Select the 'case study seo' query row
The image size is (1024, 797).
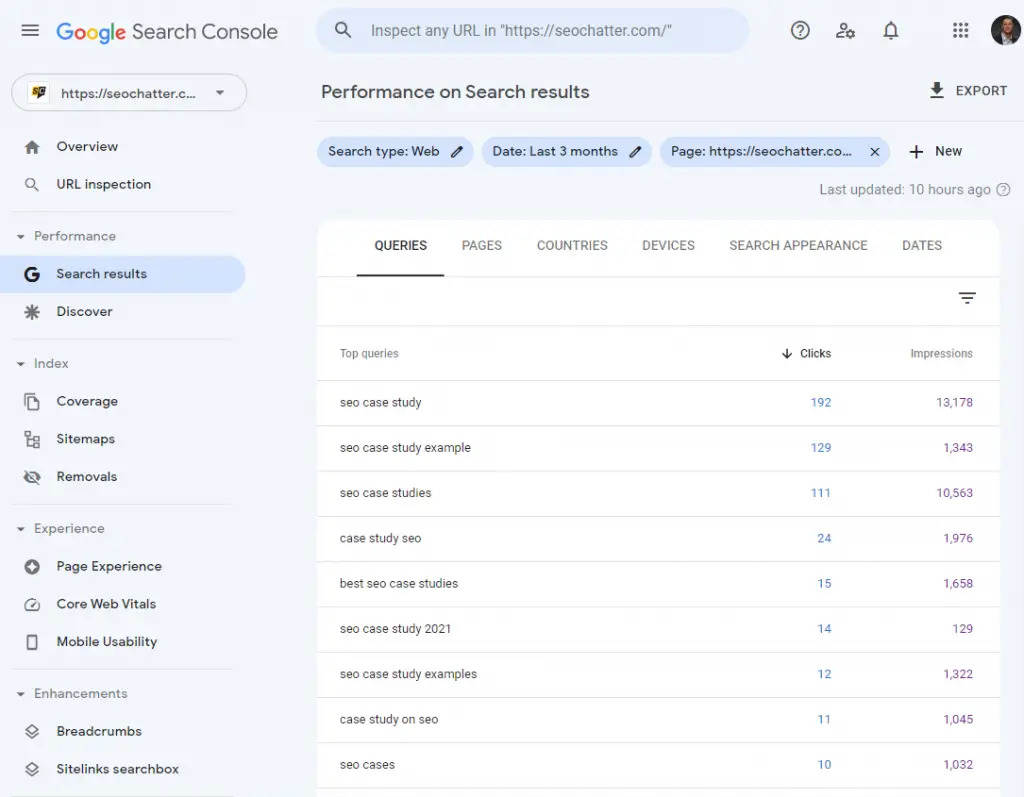click(658, 539)
